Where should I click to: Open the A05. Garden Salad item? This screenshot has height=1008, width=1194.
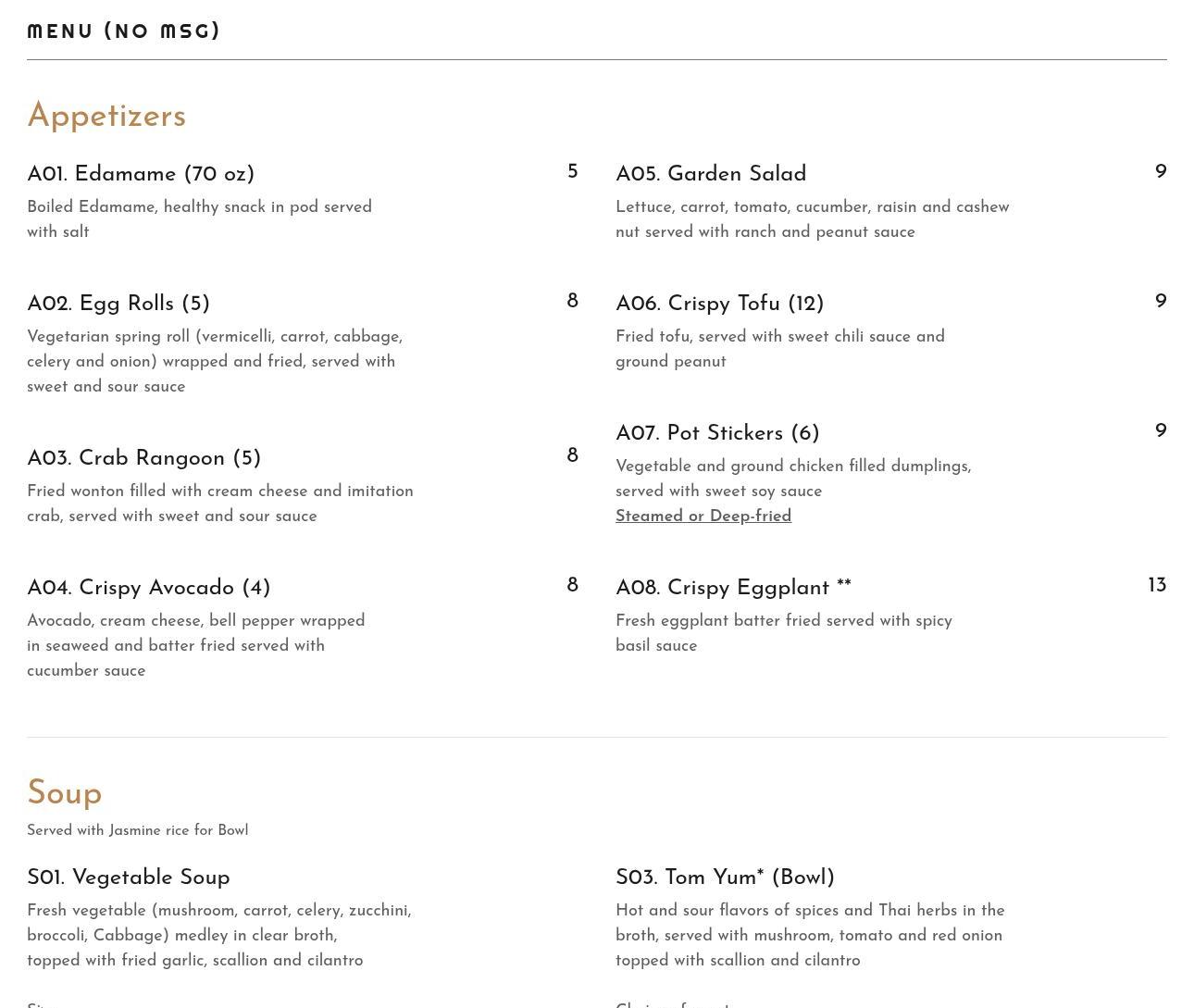pyautogui.click(x=711, y=175)
